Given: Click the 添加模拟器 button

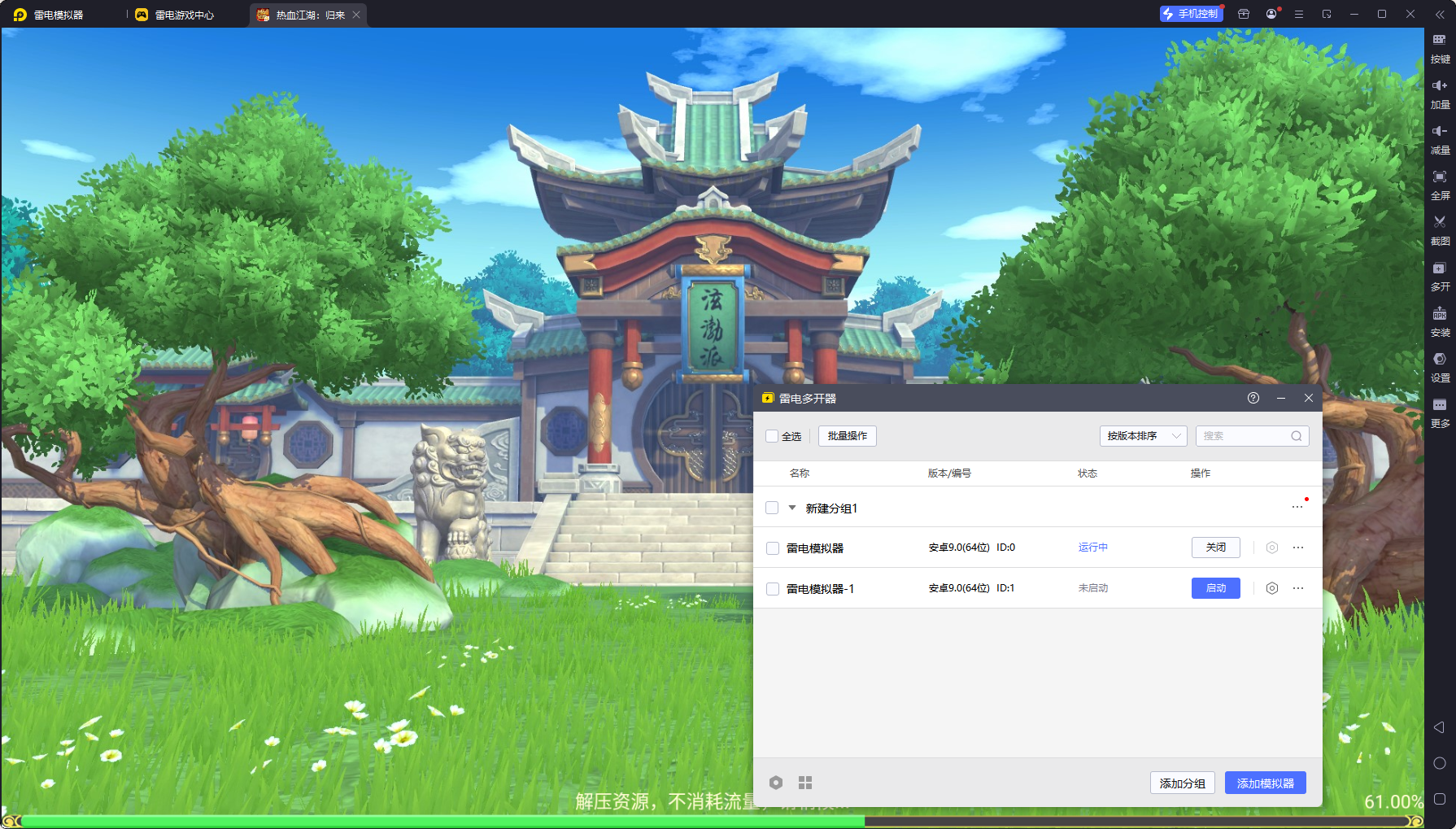Looking at the screenshot, I should (1266, 783).
